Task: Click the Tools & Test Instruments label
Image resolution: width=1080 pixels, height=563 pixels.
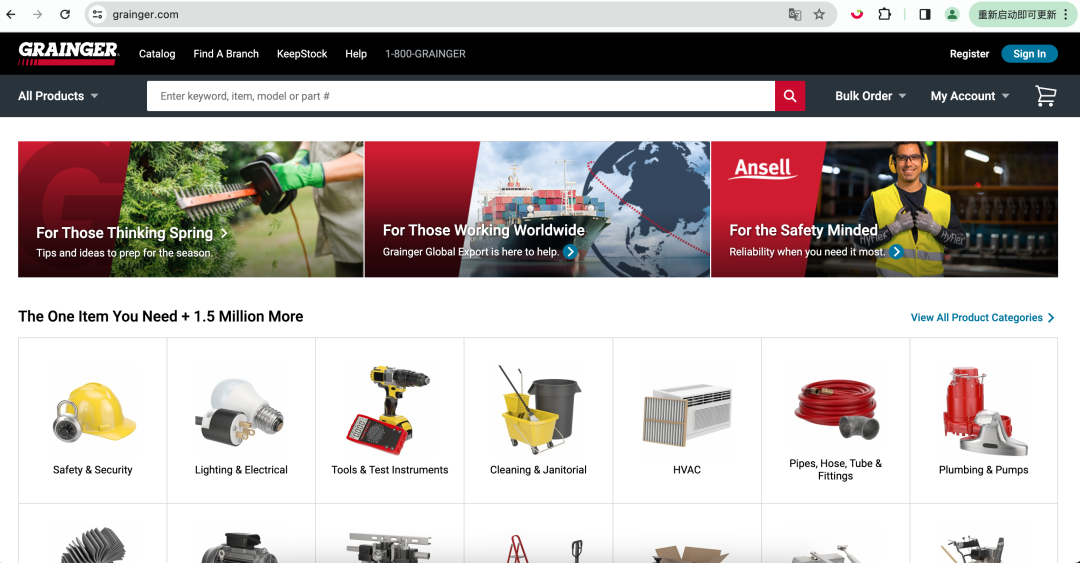Action: point(390,470)
